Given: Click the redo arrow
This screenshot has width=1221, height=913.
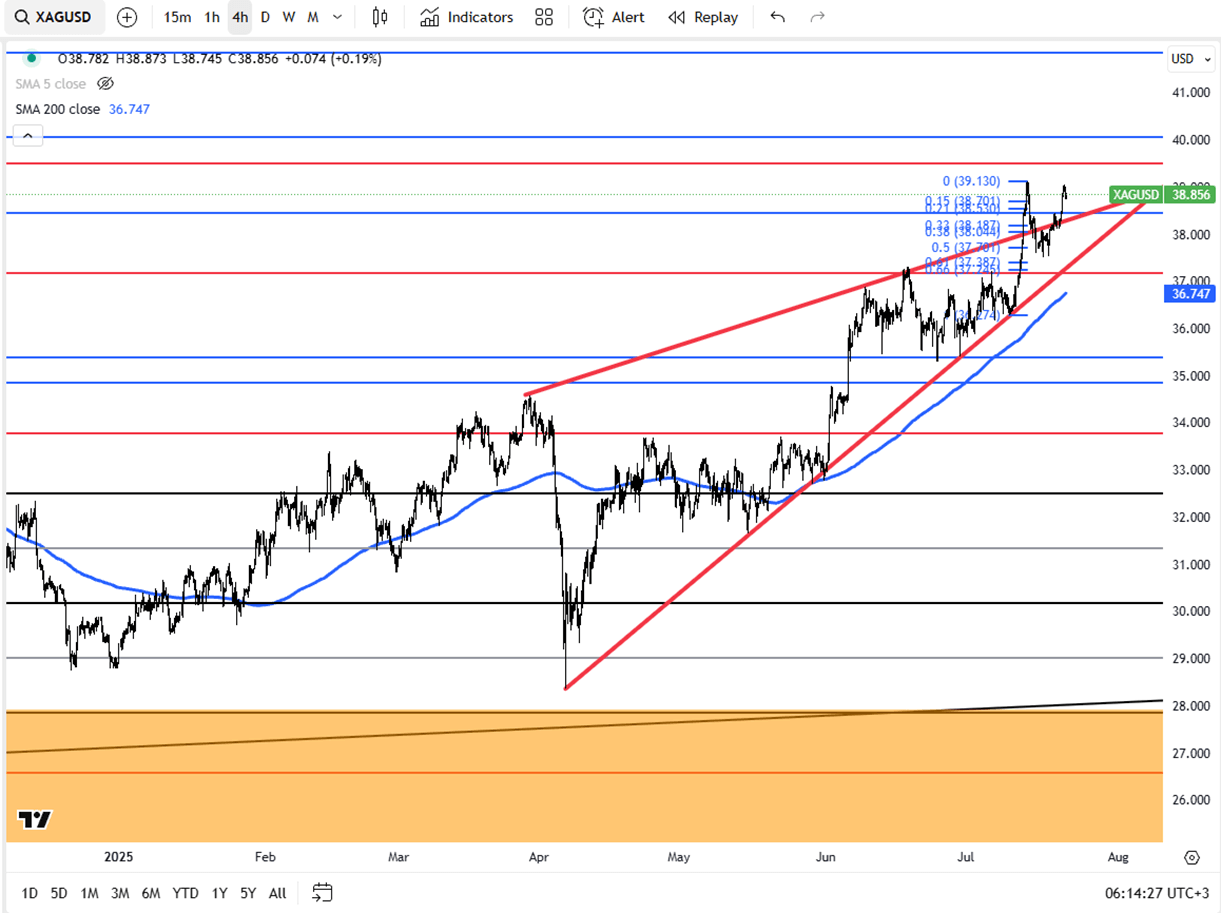Looking at the screenshot, I should click(817, 17).
